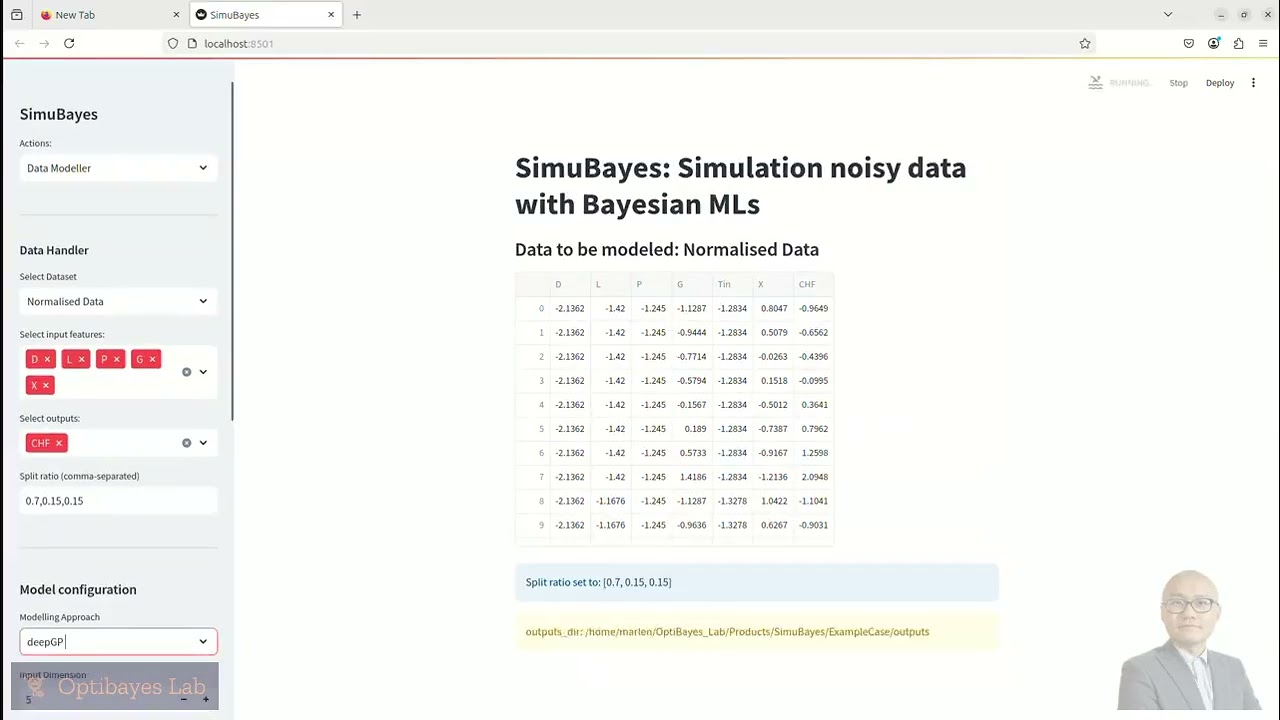The width and height of the screenshot is (1280, 720).
Task: Open the Modelling Approach deepGP dropdown
Action: point(118,642)
